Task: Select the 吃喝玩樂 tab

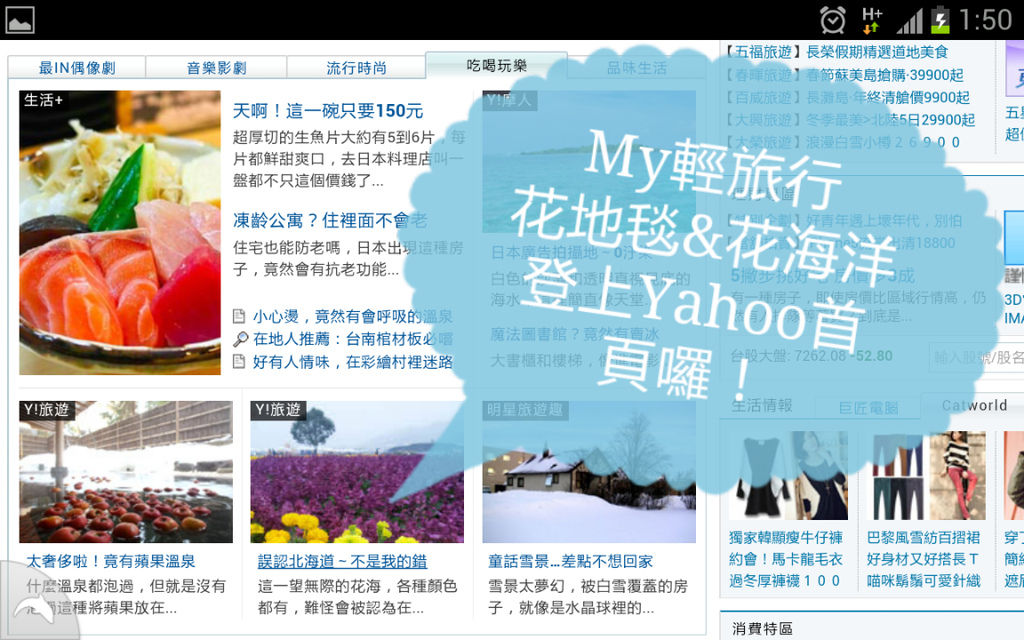Action: tap(496, 65)
